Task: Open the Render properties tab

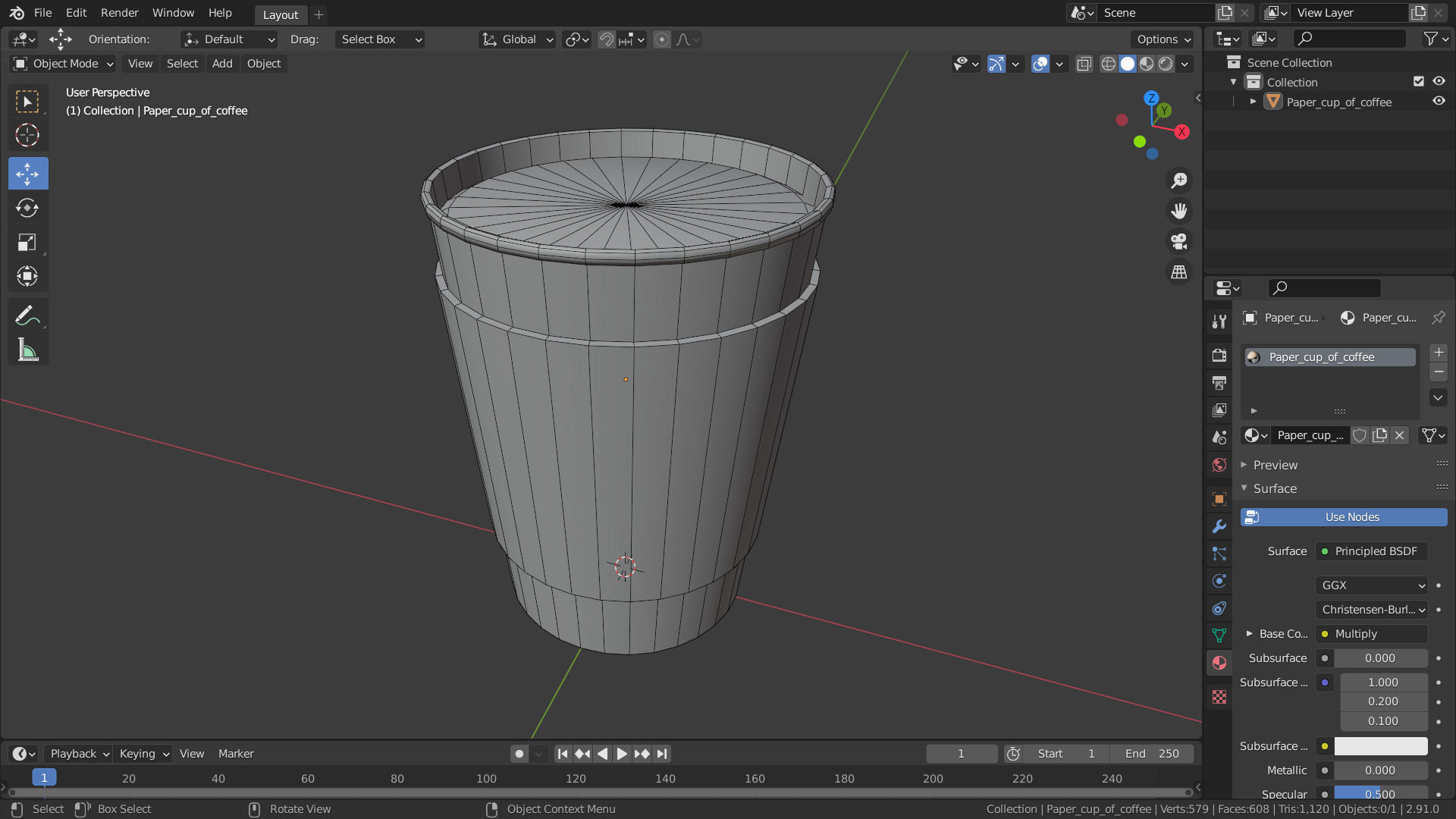Action: coord(1219,355)
